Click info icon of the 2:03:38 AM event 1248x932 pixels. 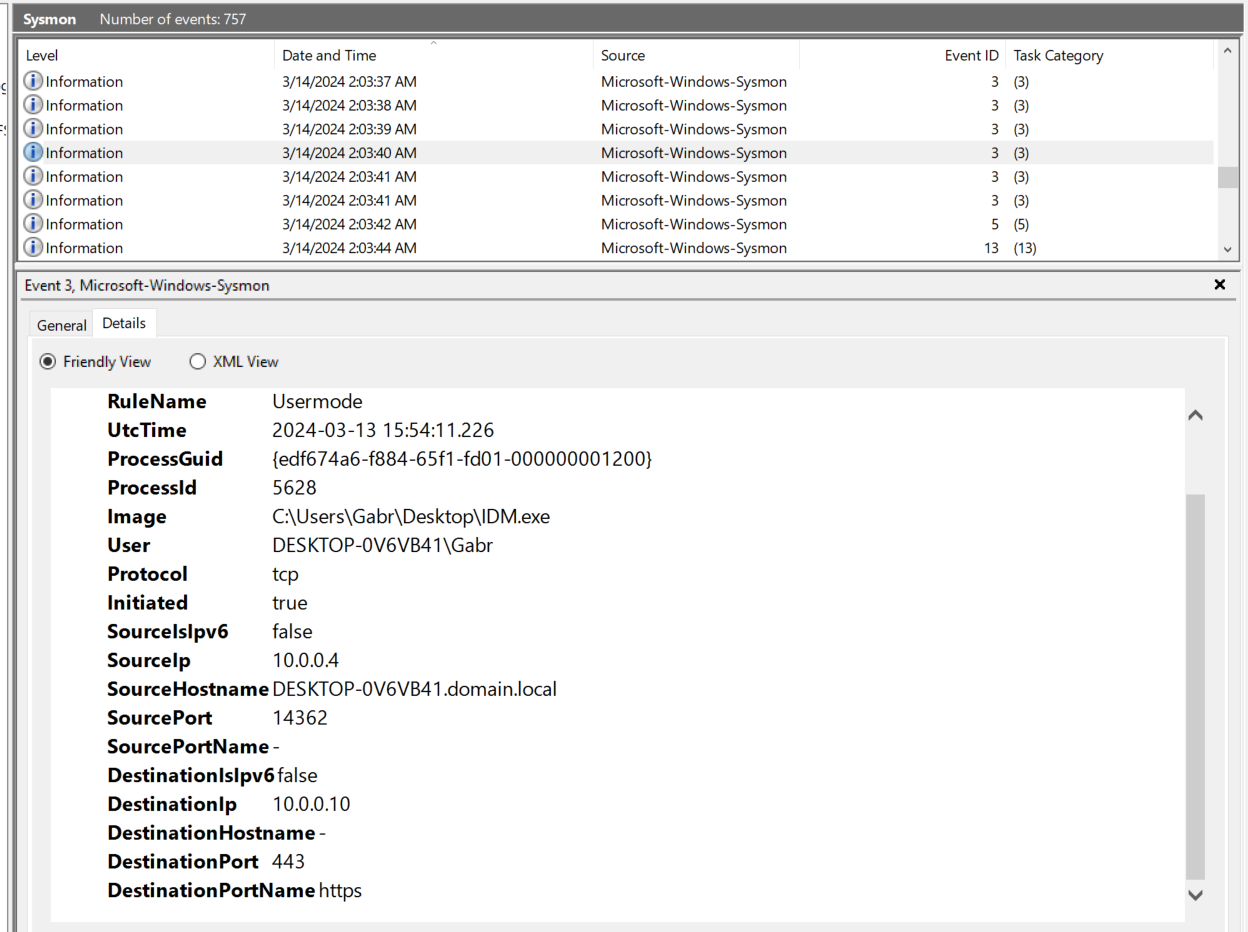coord(34,106)
